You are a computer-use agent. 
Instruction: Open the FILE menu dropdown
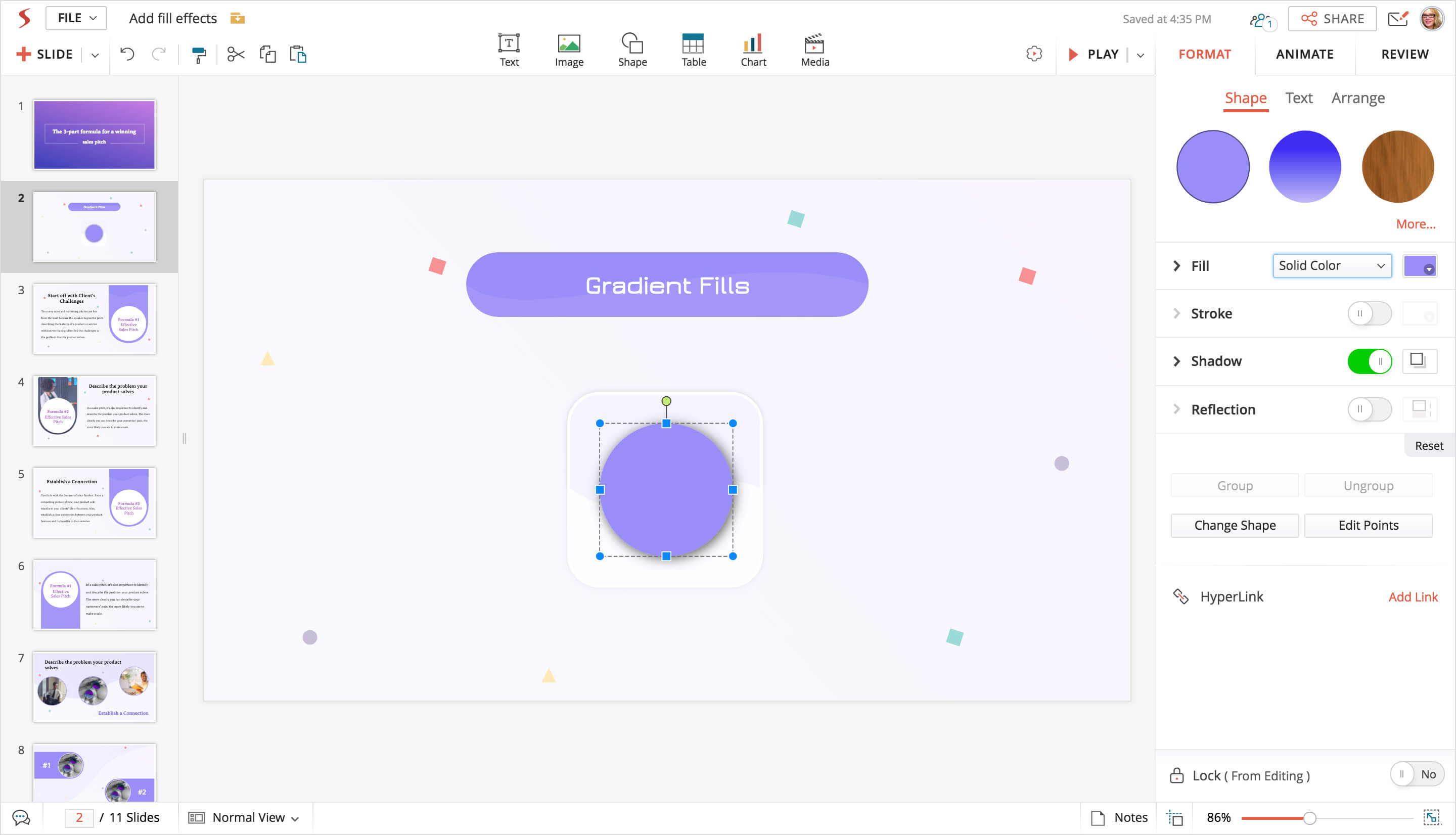[76, 18]
